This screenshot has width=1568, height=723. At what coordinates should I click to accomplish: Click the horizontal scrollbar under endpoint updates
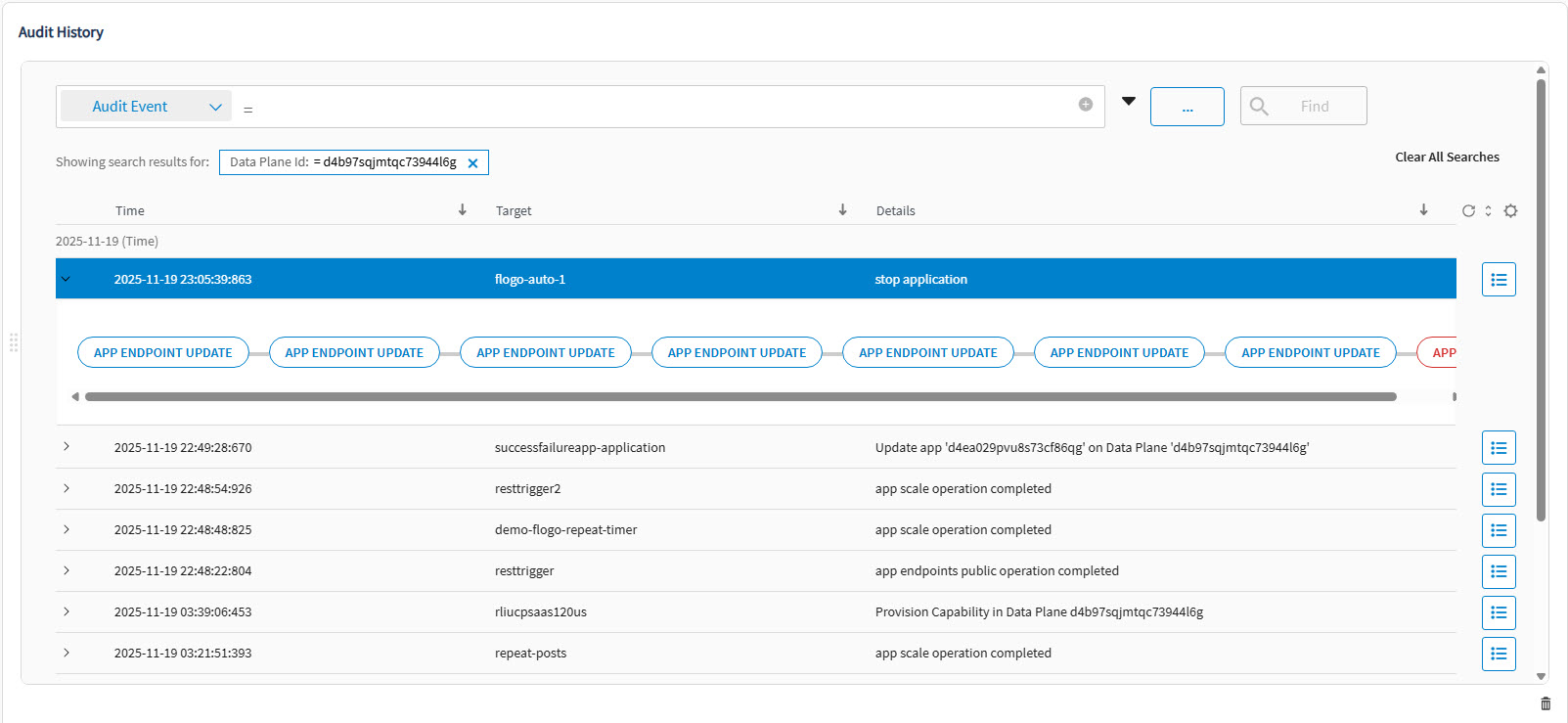[739, 397]
